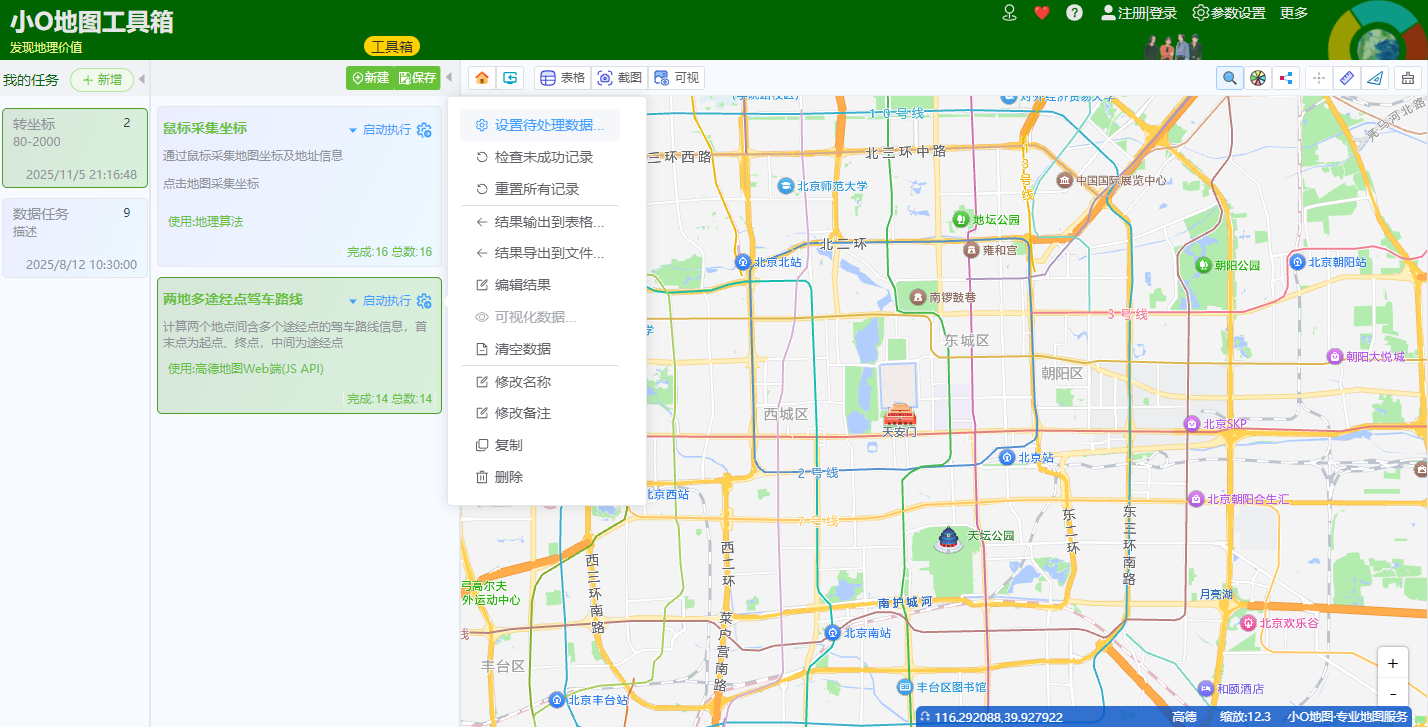Click the 北京欢乐谷 marker
The width and height of the screenshot is (1428, 727).
tap(1248, 623)
